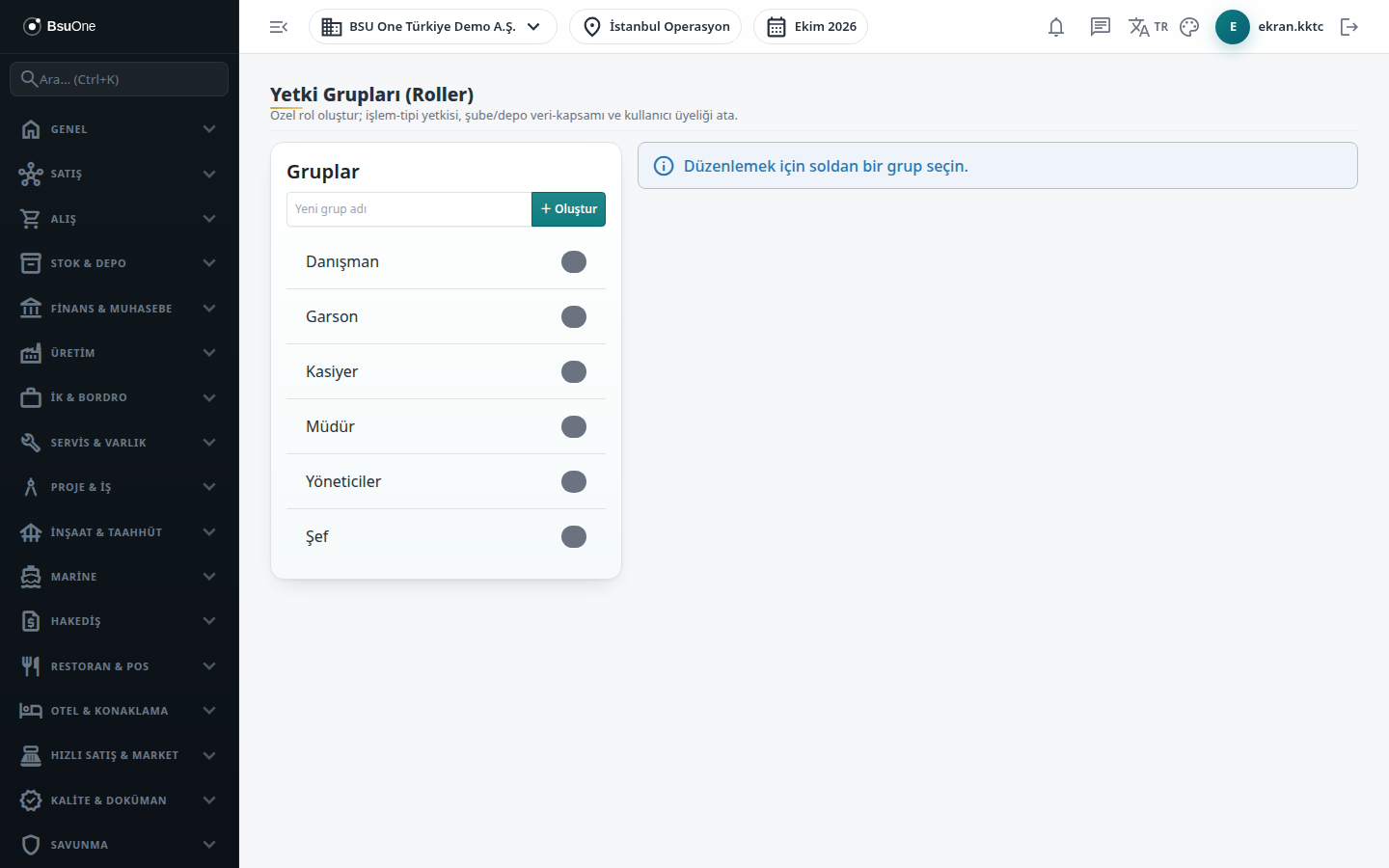Open the BSU One Türkiye Demo A.Ş. company dropdown

point(433,27)
